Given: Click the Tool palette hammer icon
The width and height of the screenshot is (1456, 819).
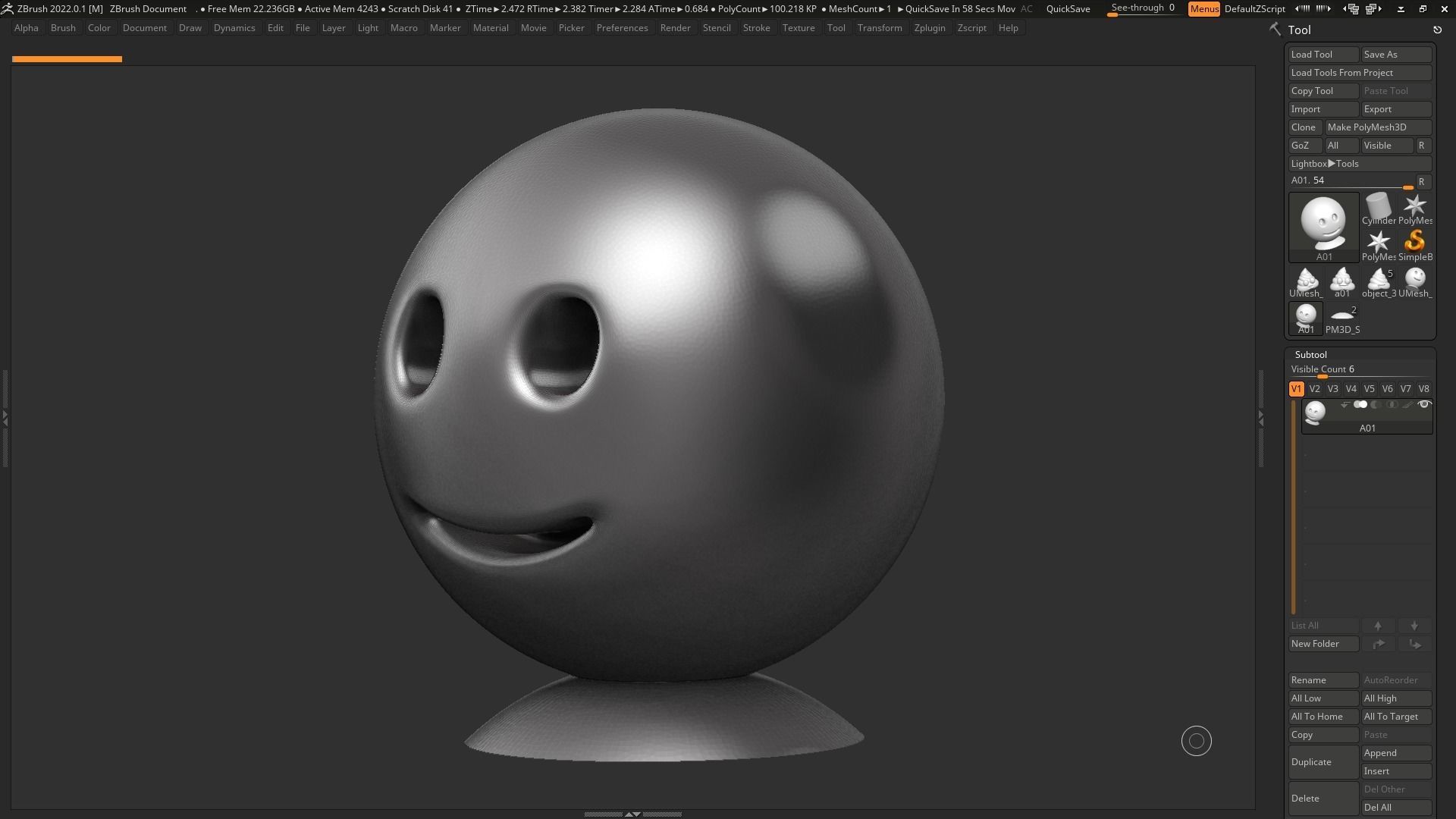Looking at the screenshot, I should pyautogui.click(x=1275, y=30).
